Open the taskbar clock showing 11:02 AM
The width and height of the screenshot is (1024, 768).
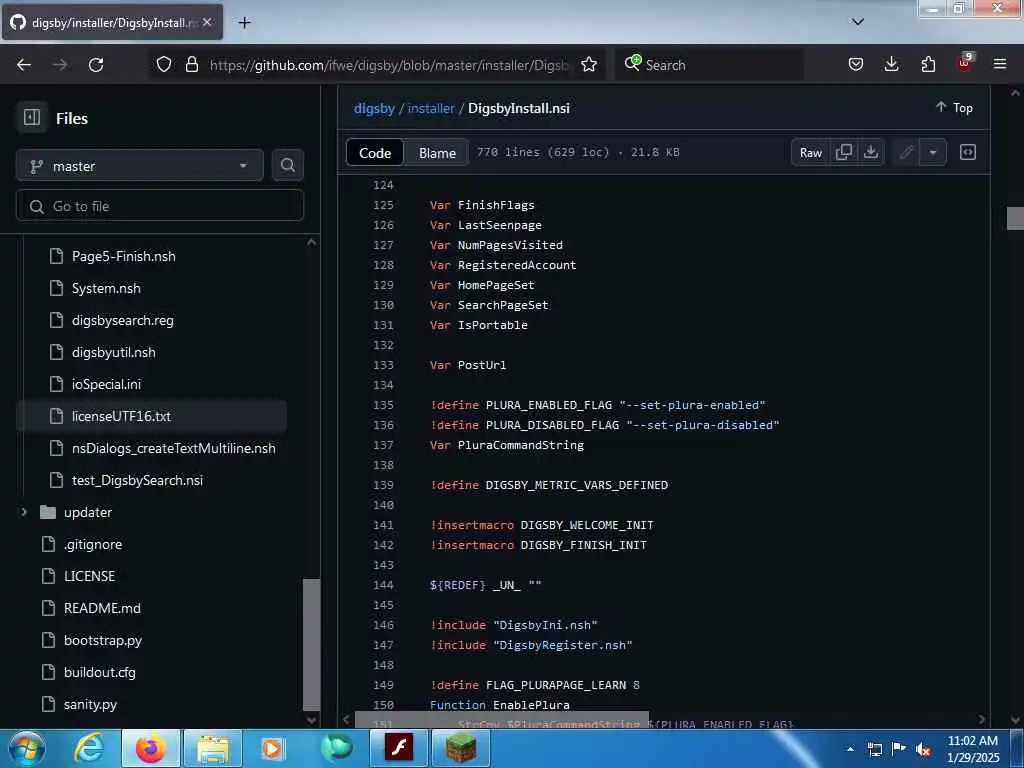coord(972,749)
